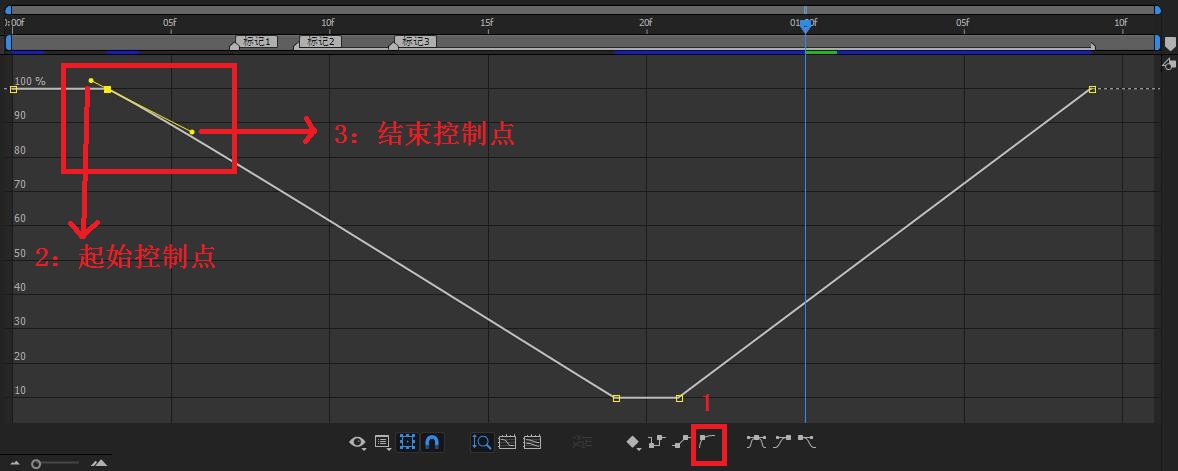The height and width of the screenshot is (471, 1178).
Task: Click the outgoing bezier handle dot on the slope
Action: pyautogui.click(x=192, y=132)
